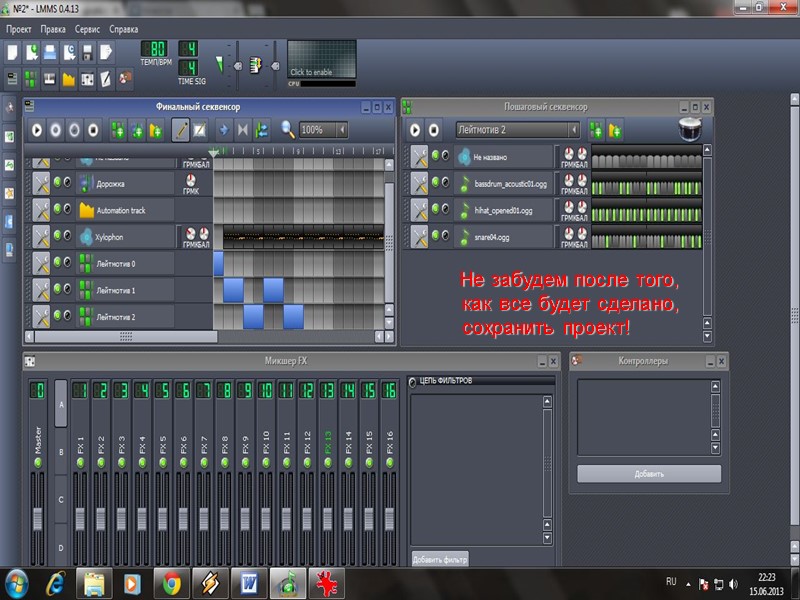The image size is (800, 600).
Task: Enable ЦЕПЬ ФИЛЬТРОВ effects chain LED
Action: coord(413,382)
